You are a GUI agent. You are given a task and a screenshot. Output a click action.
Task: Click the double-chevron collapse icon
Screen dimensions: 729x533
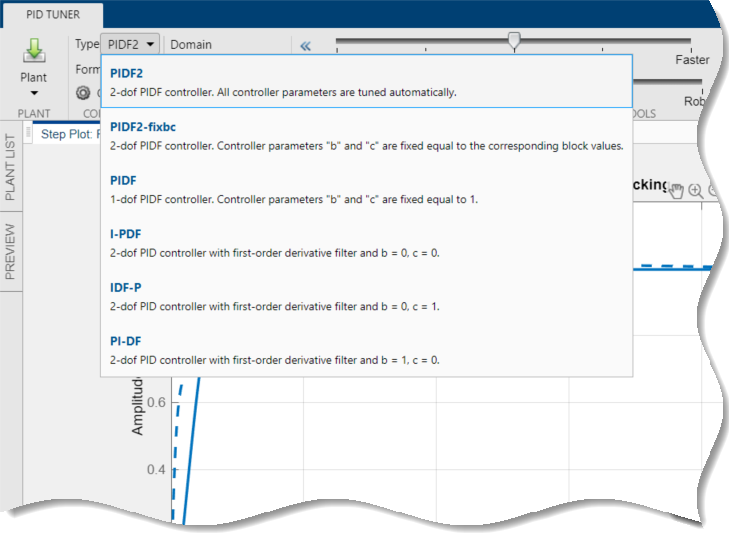tap(306, 45)
